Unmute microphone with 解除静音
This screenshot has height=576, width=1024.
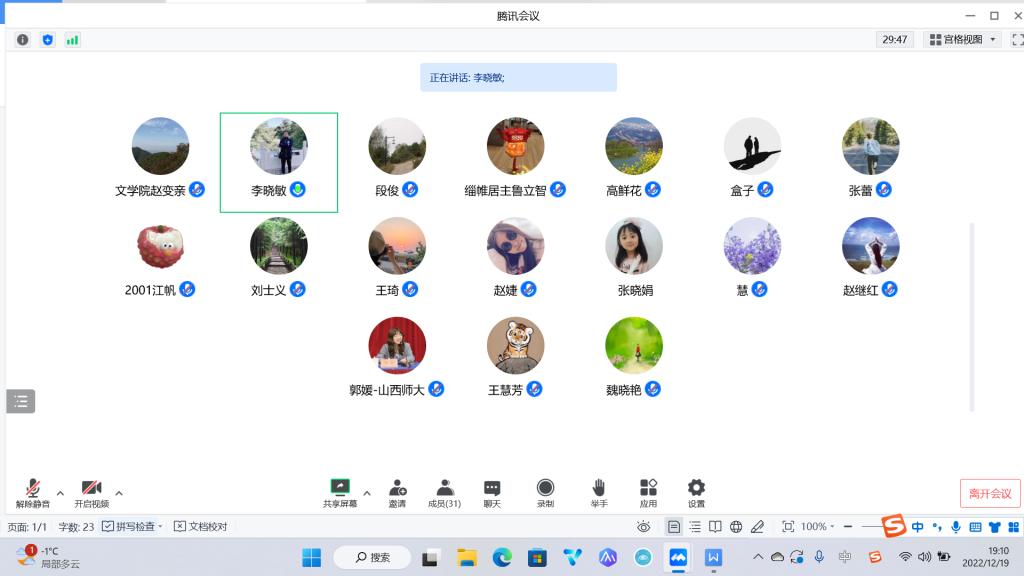coord(32,489)
